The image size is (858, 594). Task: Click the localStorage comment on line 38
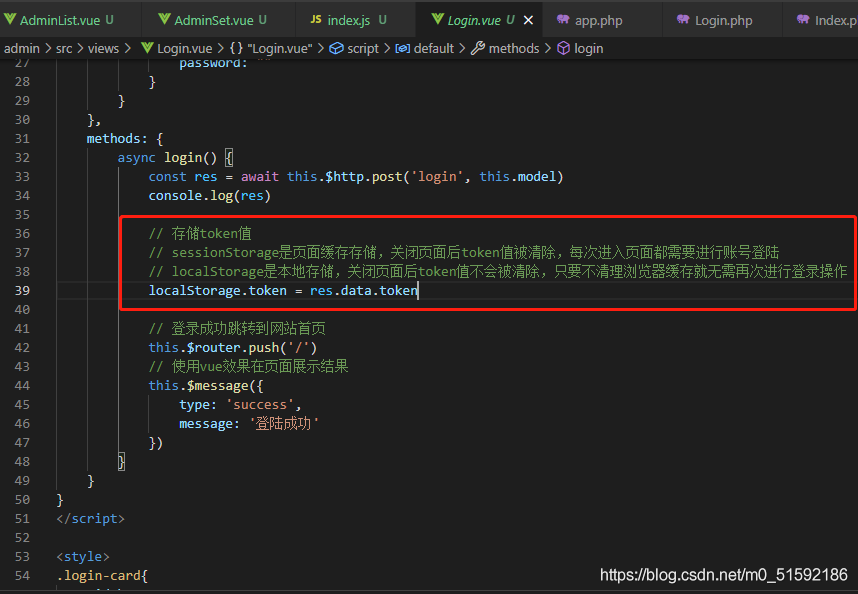(x=497, y=272)
